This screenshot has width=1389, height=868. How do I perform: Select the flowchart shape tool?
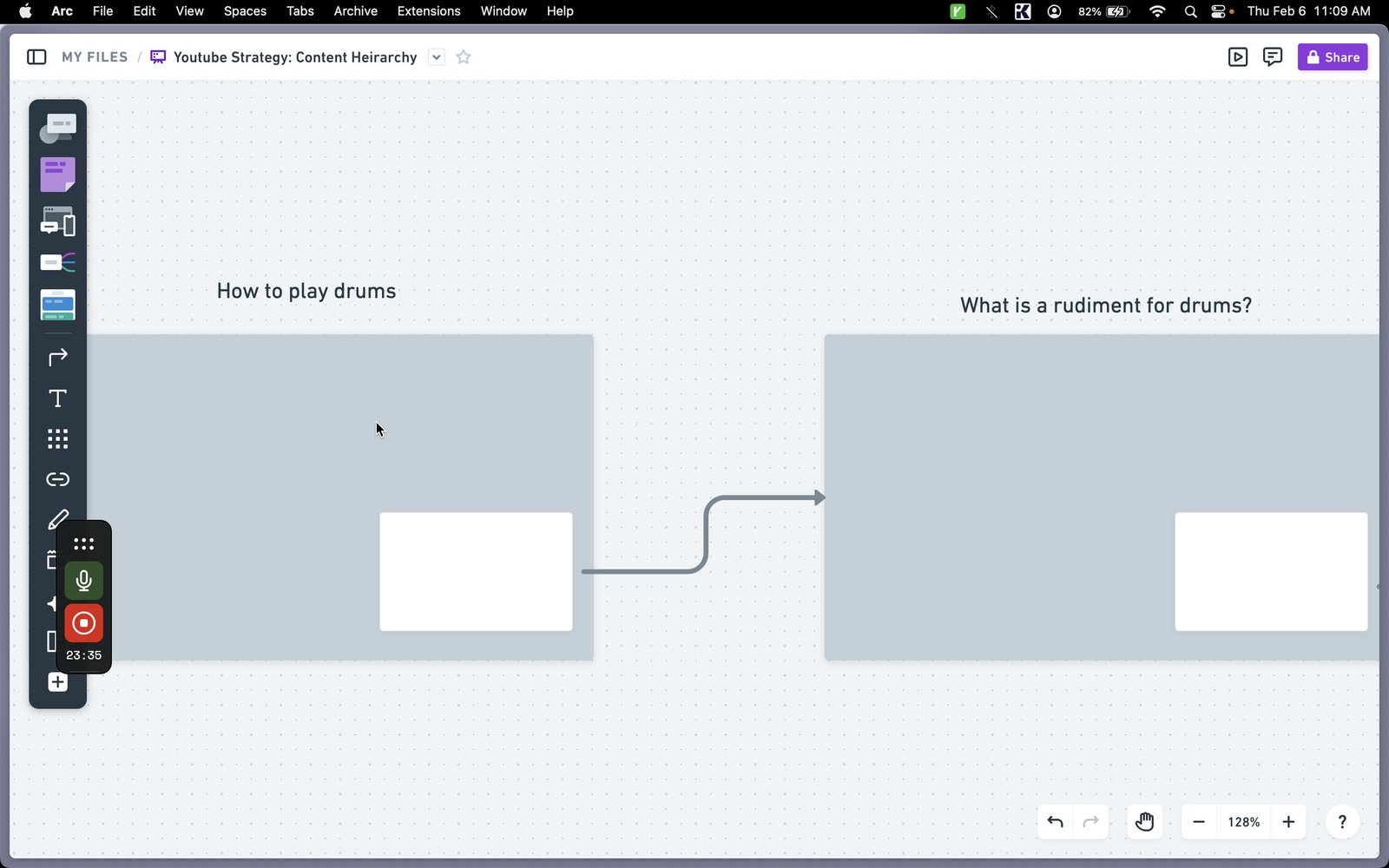(57, 129)
